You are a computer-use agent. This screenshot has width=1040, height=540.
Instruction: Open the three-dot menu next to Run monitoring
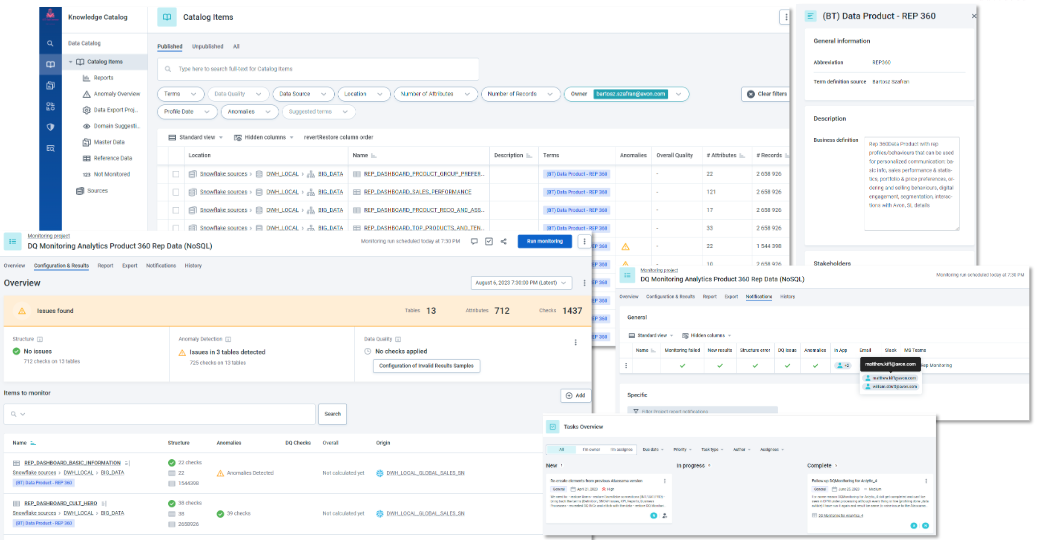click(584, 241)
